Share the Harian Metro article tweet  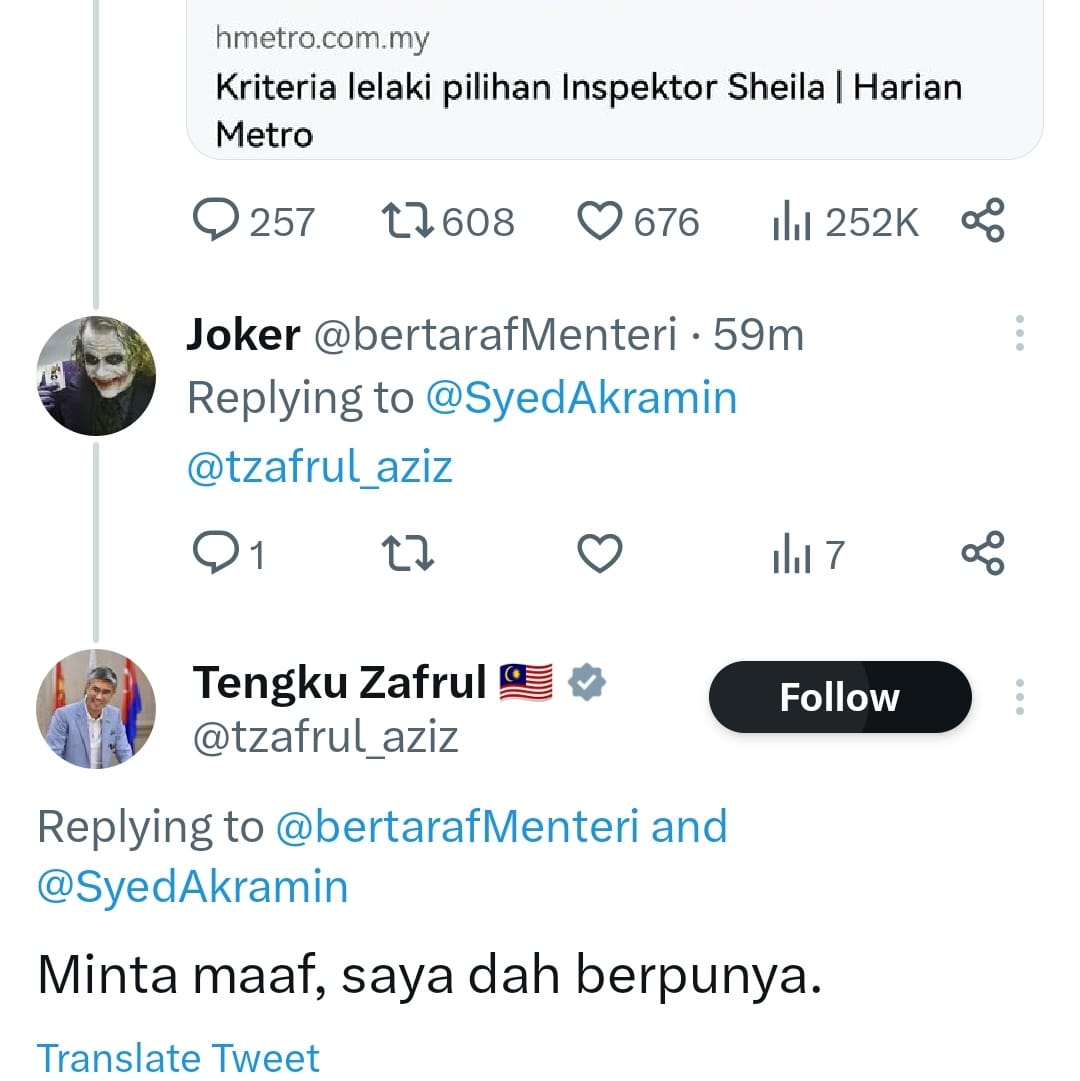[982, 222]
